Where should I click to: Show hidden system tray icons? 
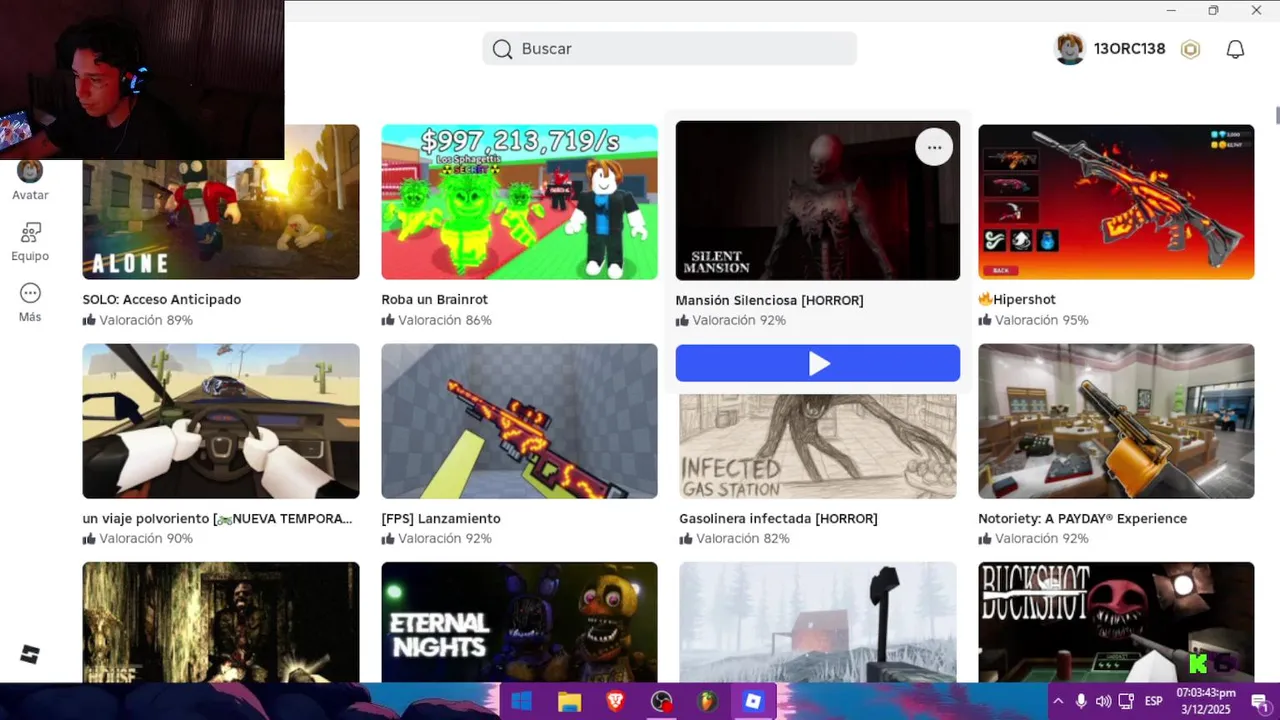(x=1058, y=701)
